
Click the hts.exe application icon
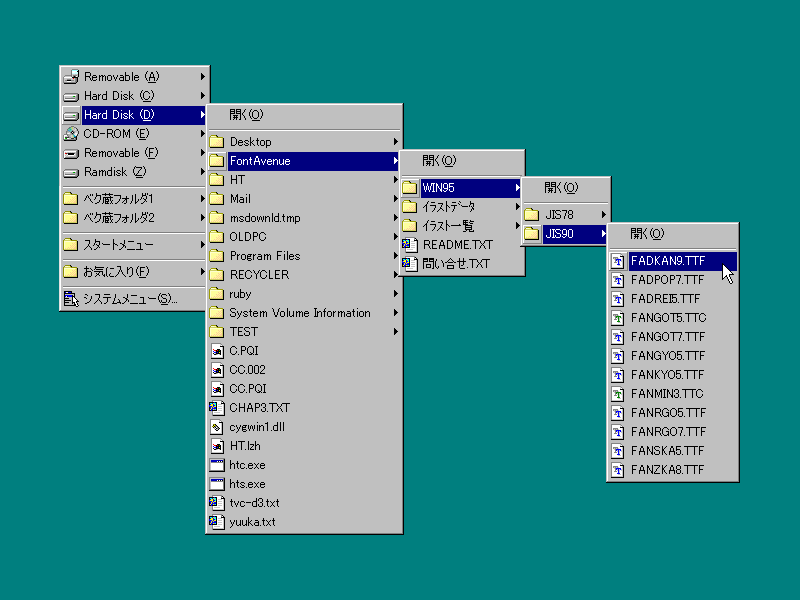click(x=217, y=484)
